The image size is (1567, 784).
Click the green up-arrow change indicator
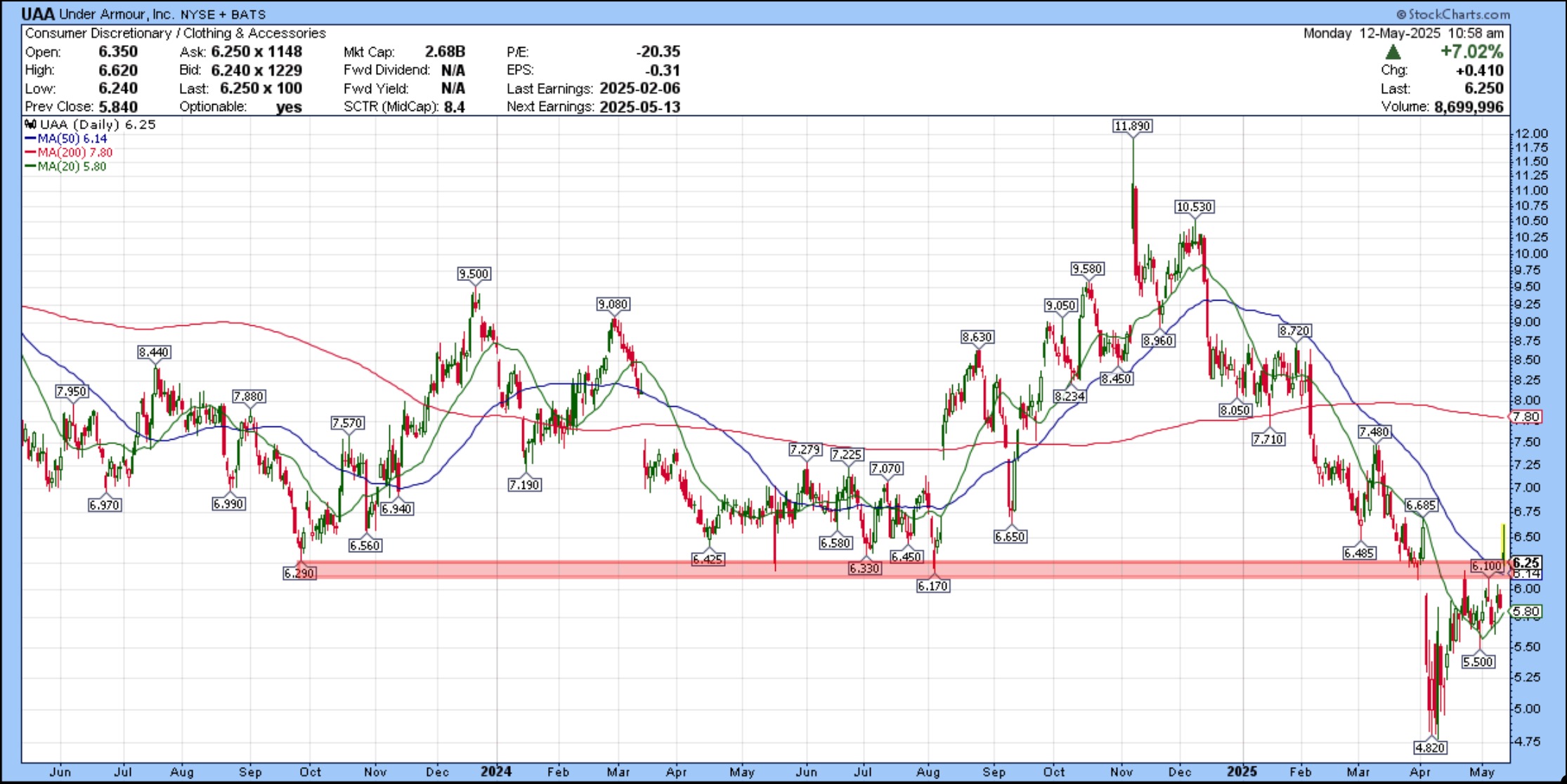pyautogui.click(x=1393, y=52)
